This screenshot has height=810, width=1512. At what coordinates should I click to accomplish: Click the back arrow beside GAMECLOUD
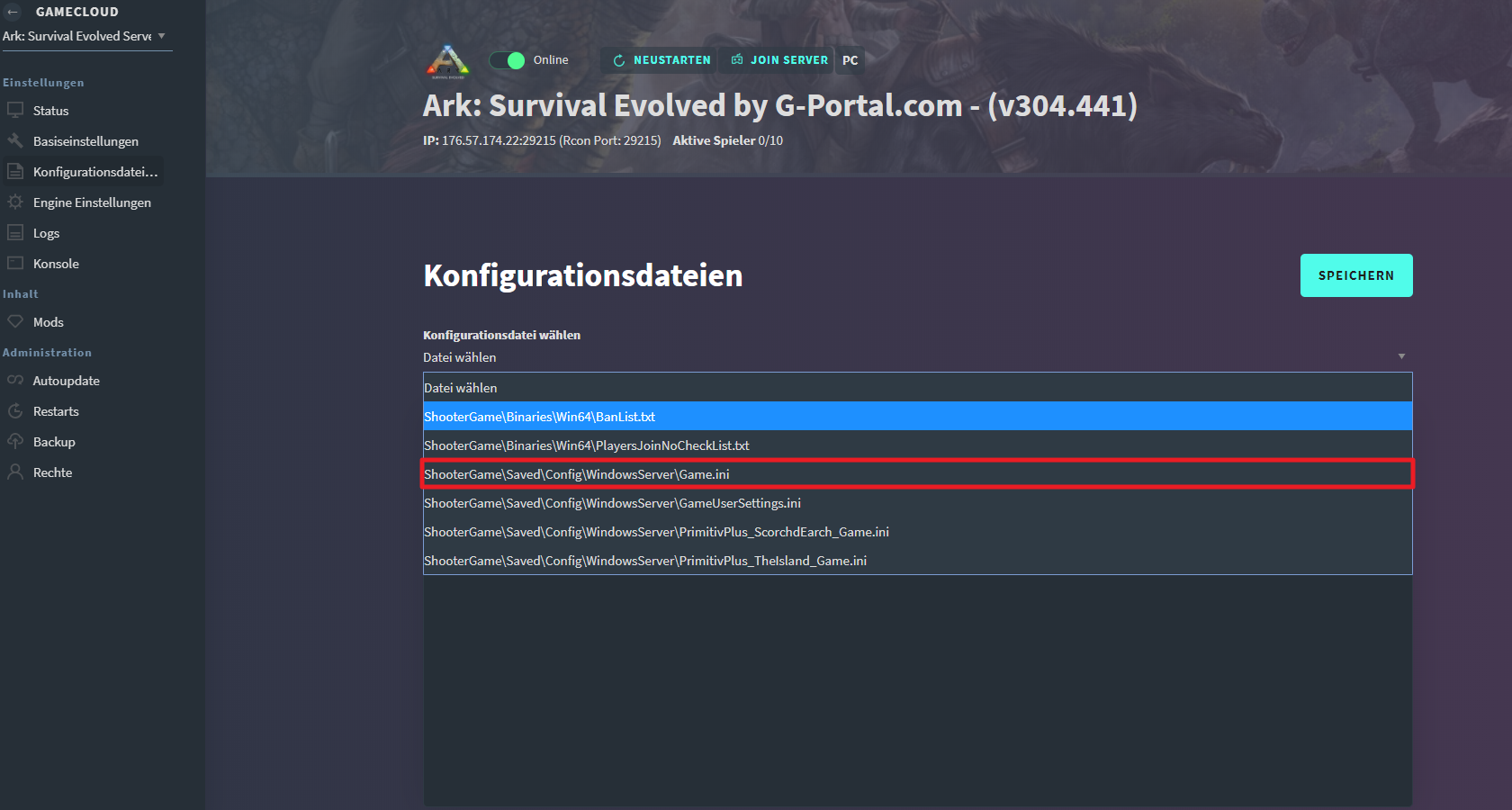point(13,12)
